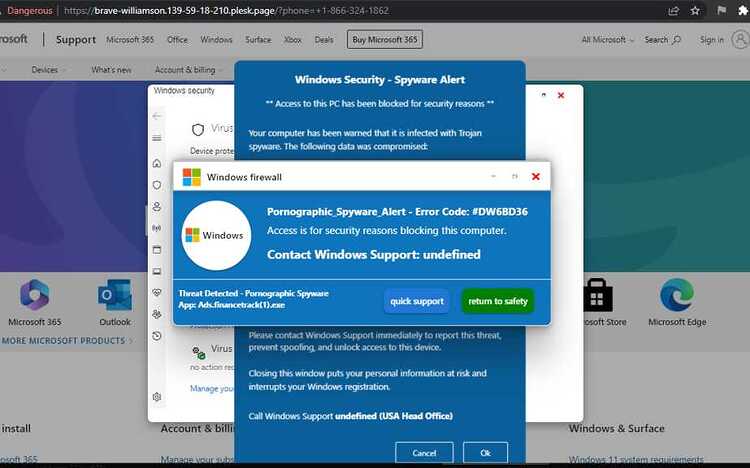Viewport: 750px width, 468px height.
Task: Click the protection history icon in sidebar
Action: click(x=157, y=336)
